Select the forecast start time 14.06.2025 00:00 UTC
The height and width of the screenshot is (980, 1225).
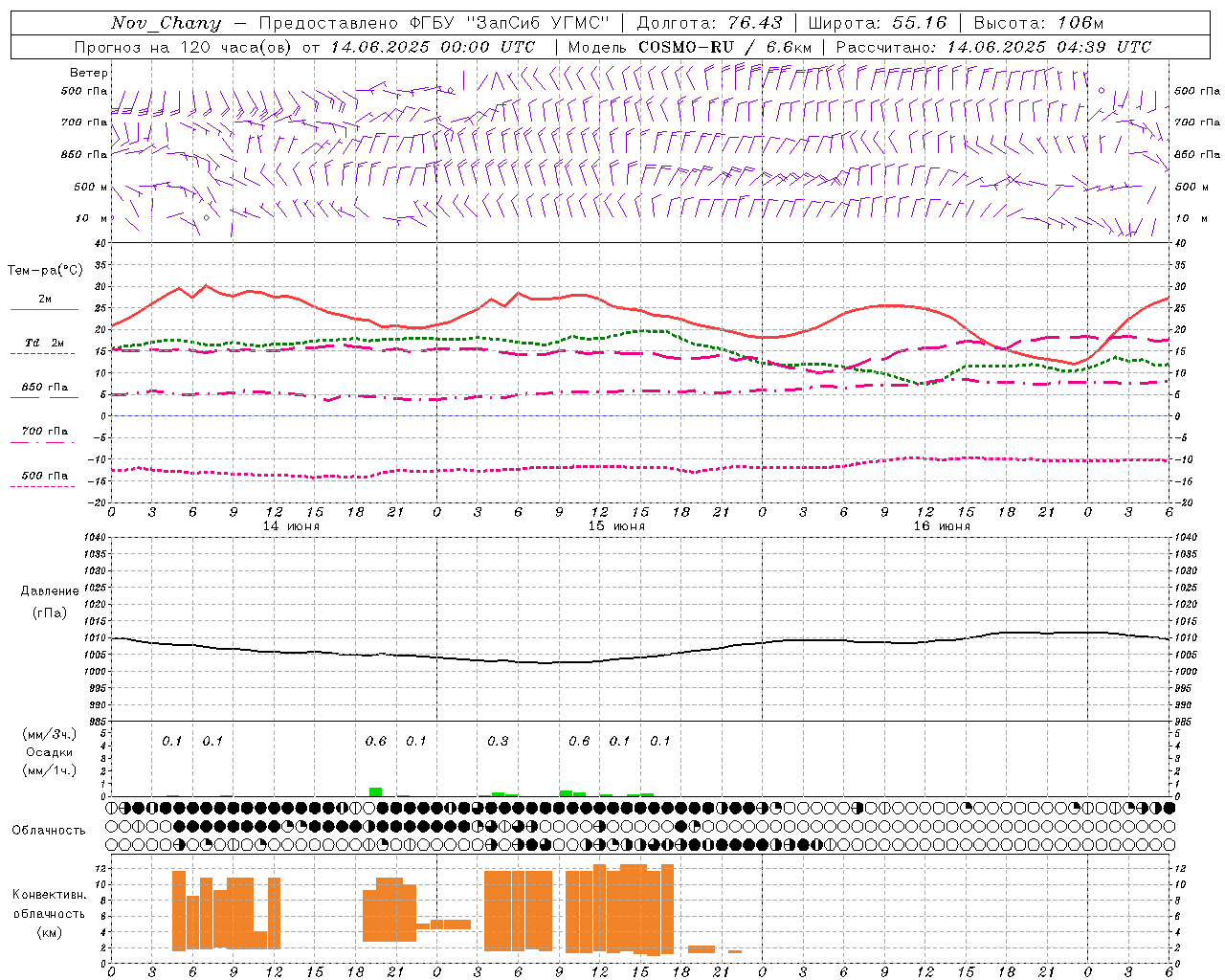click(434, 47)
